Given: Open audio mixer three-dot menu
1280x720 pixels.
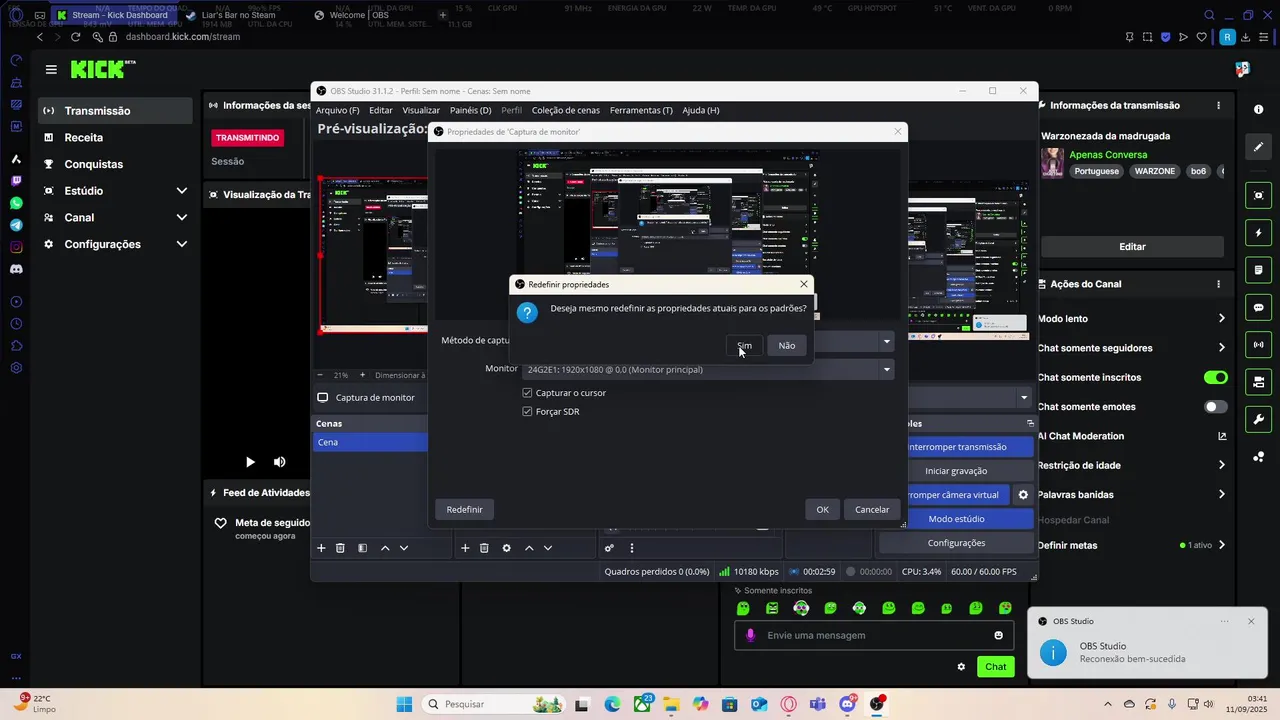Looking at the screenshot, I should pyautogui.click(x=631, y=548).
